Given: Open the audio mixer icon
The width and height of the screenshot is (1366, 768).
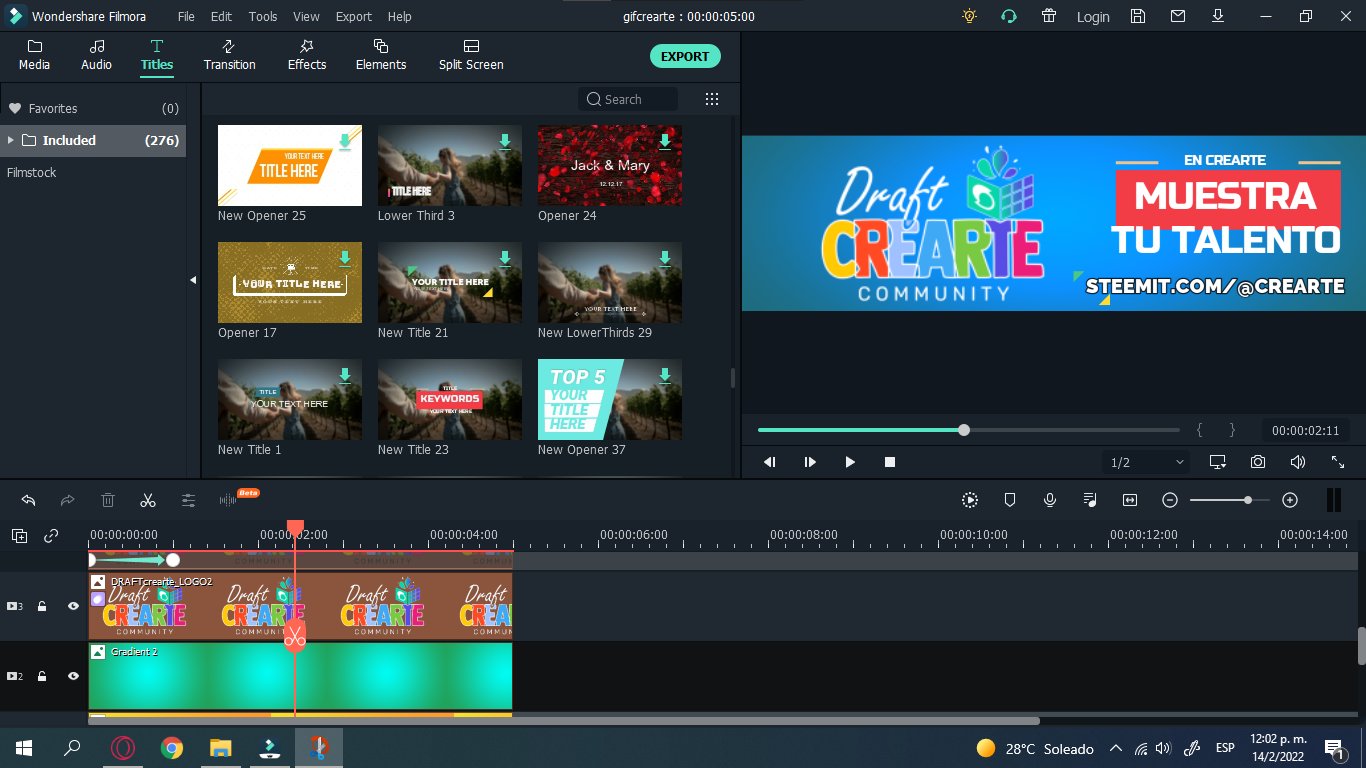Looking at the screenshot, I should [x=1090, y=500].
